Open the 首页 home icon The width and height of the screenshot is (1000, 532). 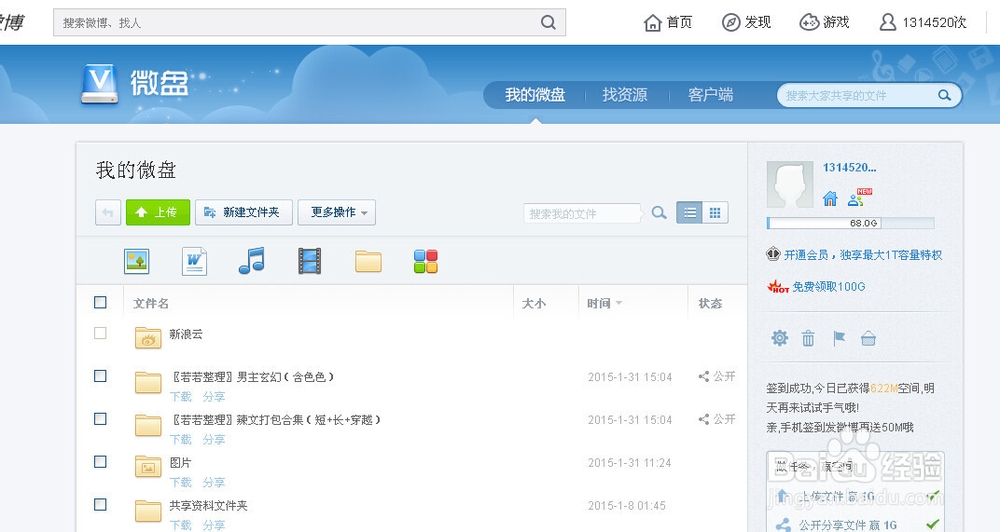point(652,23)
